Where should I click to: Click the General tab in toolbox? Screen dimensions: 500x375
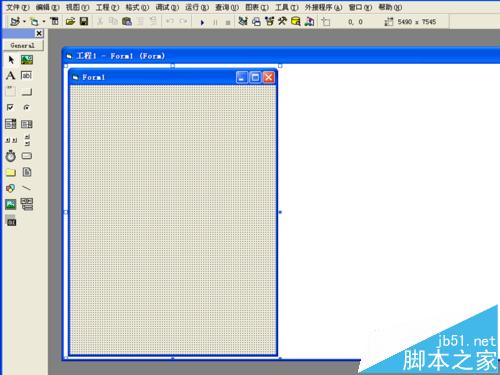(x=23, y=45)
